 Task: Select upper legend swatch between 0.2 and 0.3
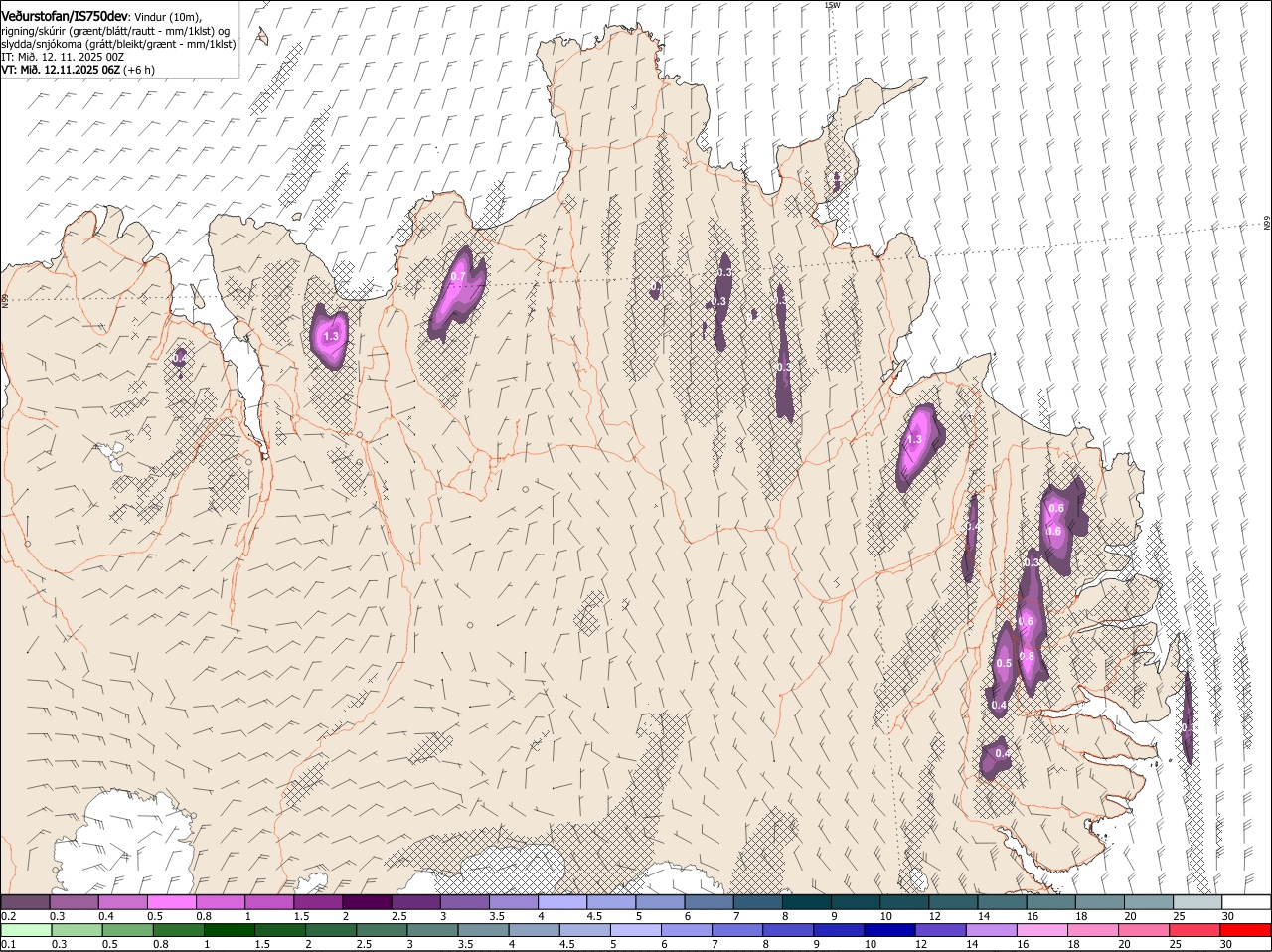(x=25, y=901)
